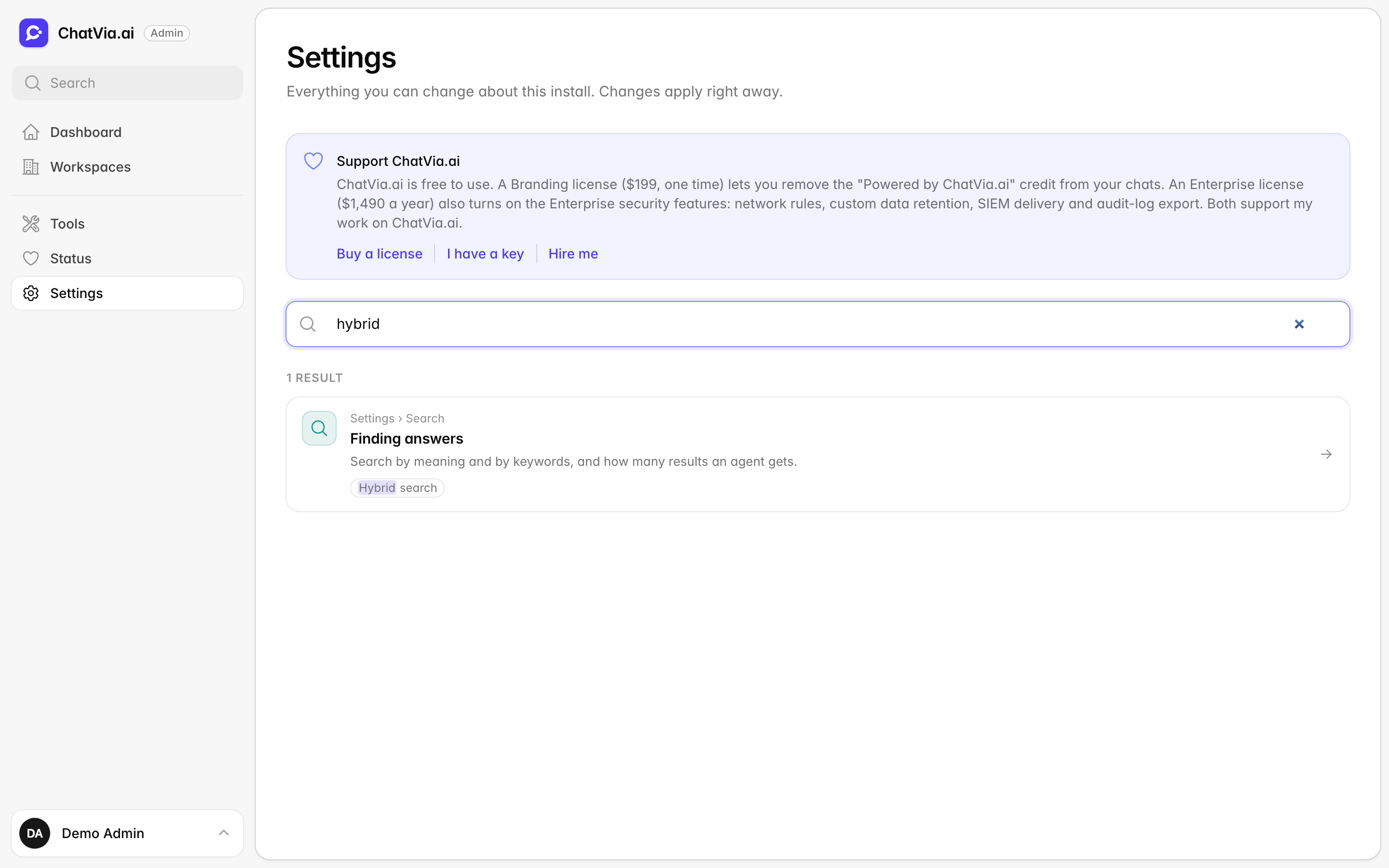Click the arrow on Finding answers card
1389x868 pixels.
(x=1326, y=454)
